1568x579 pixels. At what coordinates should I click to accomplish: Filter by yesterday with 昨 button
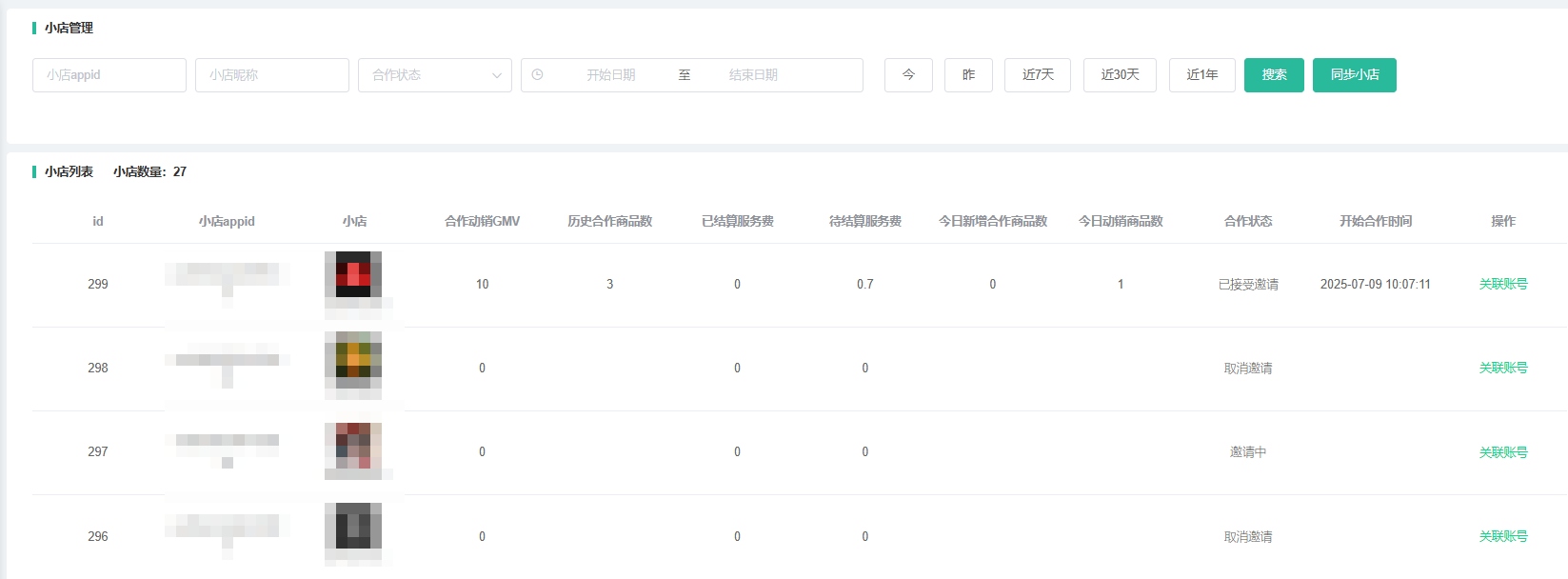coord(968,75)
